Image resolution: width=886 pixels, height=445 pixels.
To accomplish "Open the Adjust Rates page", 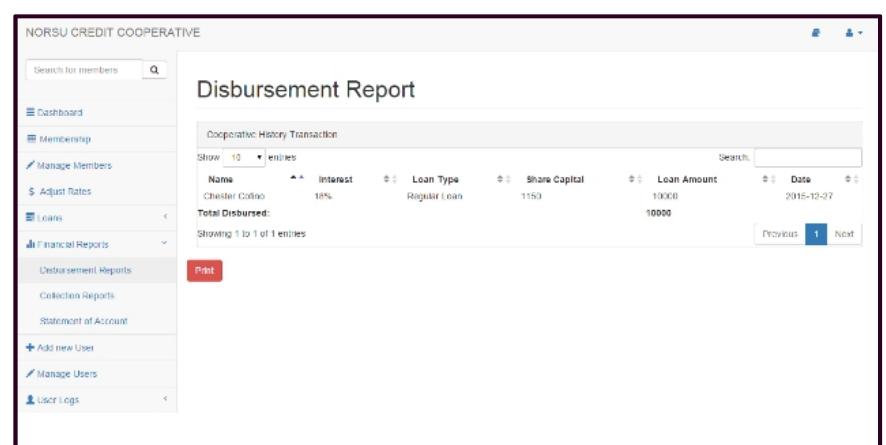I will (97, 191).
